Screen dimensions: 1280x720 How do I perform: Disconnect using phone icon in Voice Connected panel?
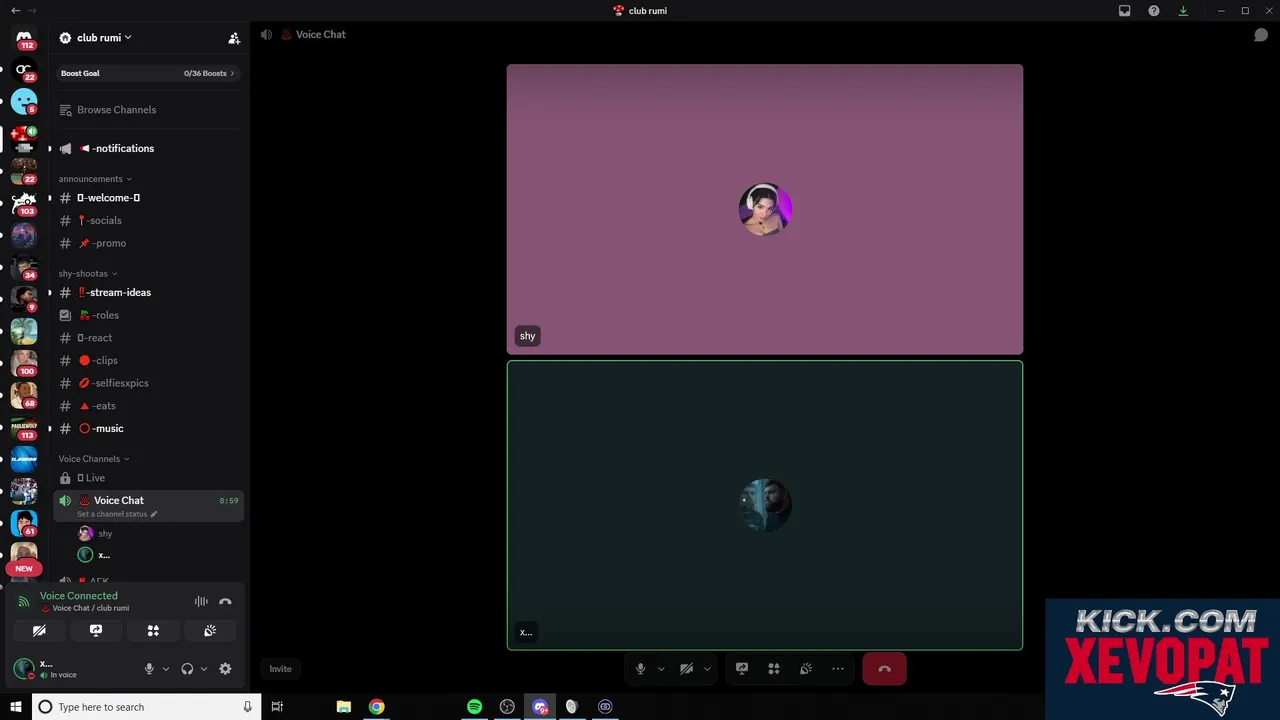pos(225,602)
